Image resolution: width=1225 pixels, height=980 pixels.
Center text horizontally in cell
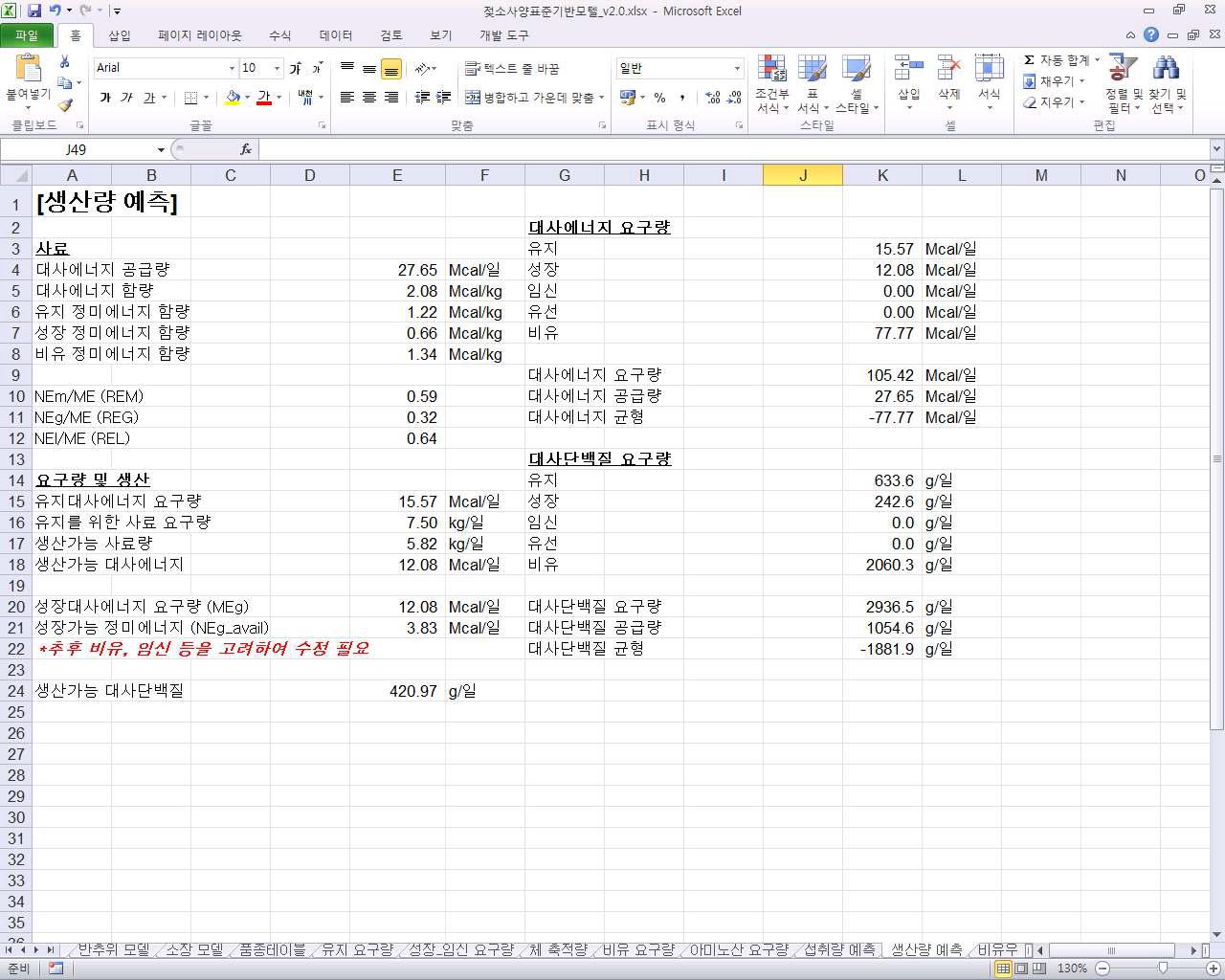(368, 98)
